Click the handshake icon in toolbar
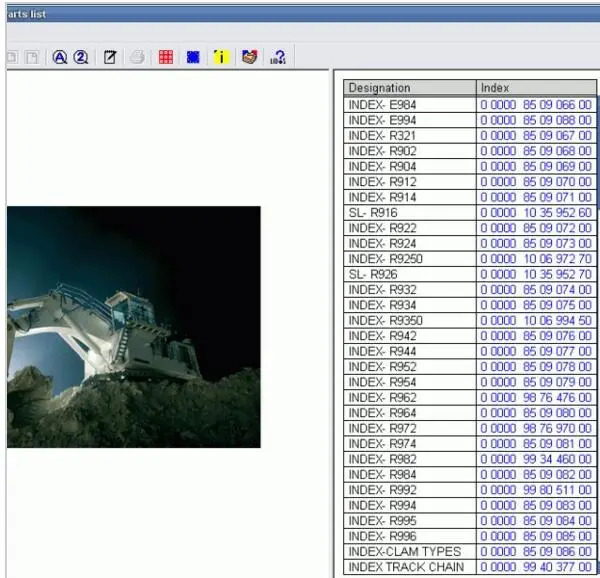This screenshot has height=578, width=600. coord(249,57)
